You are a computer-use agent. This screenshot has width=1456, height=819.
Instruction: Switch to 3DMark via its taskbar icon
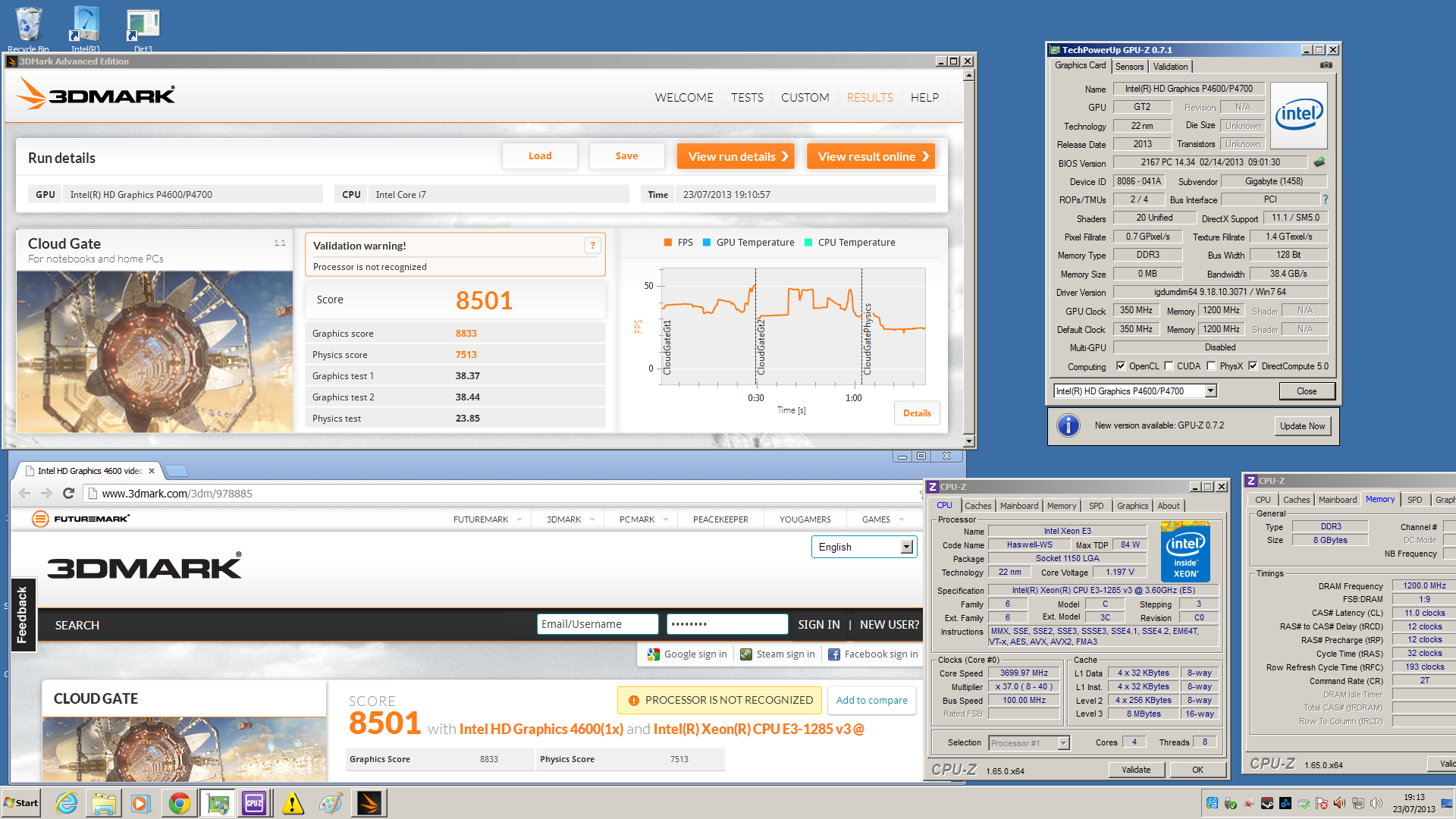[369, 803]
